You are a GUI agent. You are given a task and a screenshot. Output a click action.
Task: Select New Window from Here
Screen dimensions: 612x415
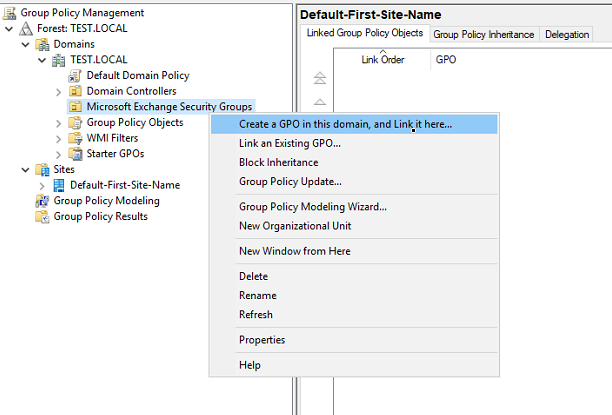pyautogui.click(x=354, y=251)
